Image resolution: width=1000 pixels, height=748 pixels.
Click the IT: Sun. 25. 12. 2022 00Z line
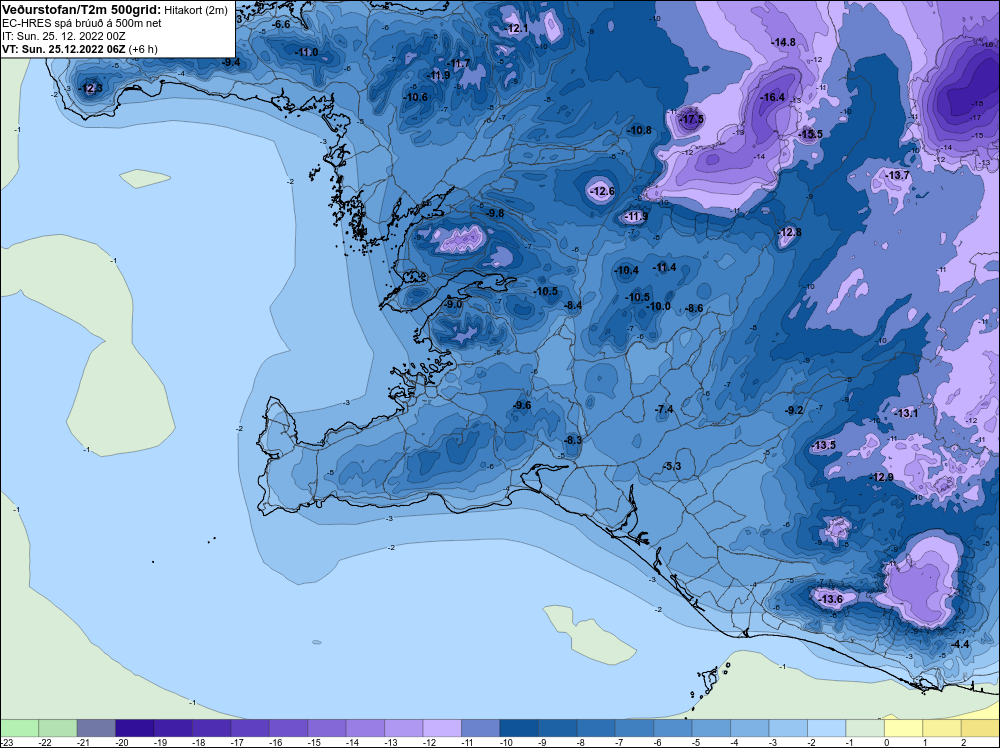(x=64, y=36)
